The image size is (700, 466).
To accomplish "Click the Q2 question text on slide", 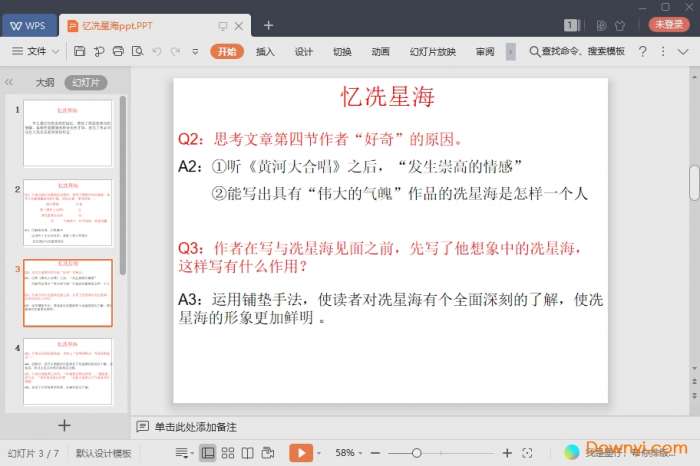I will click(x=320, y=139).
